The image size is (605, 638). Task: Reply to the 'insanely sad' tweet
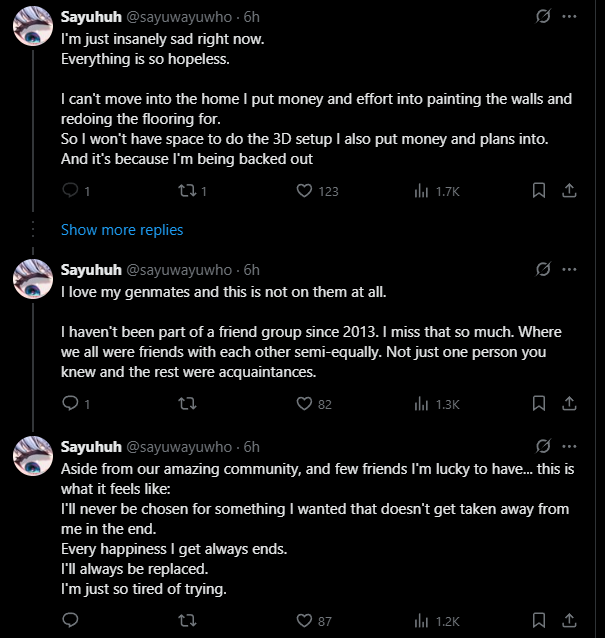tap(69, 191)
